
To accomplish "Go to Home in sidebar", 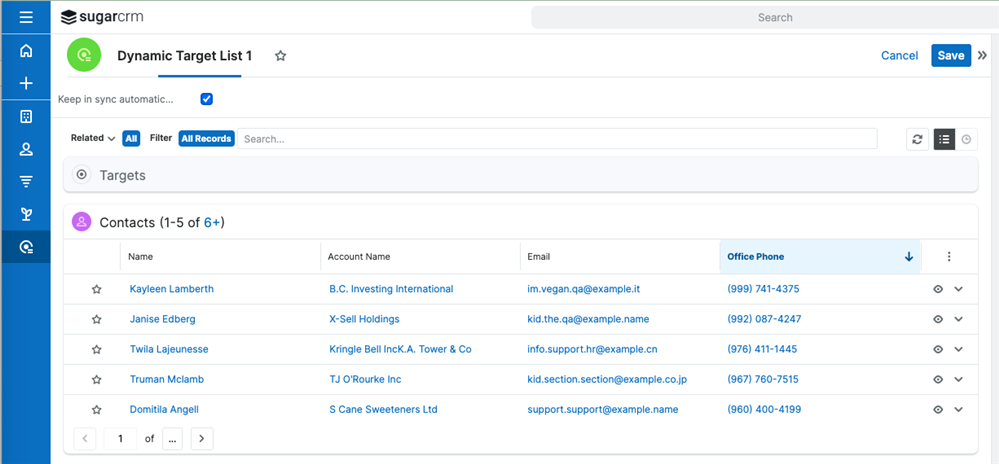I will tap(26, 51).
